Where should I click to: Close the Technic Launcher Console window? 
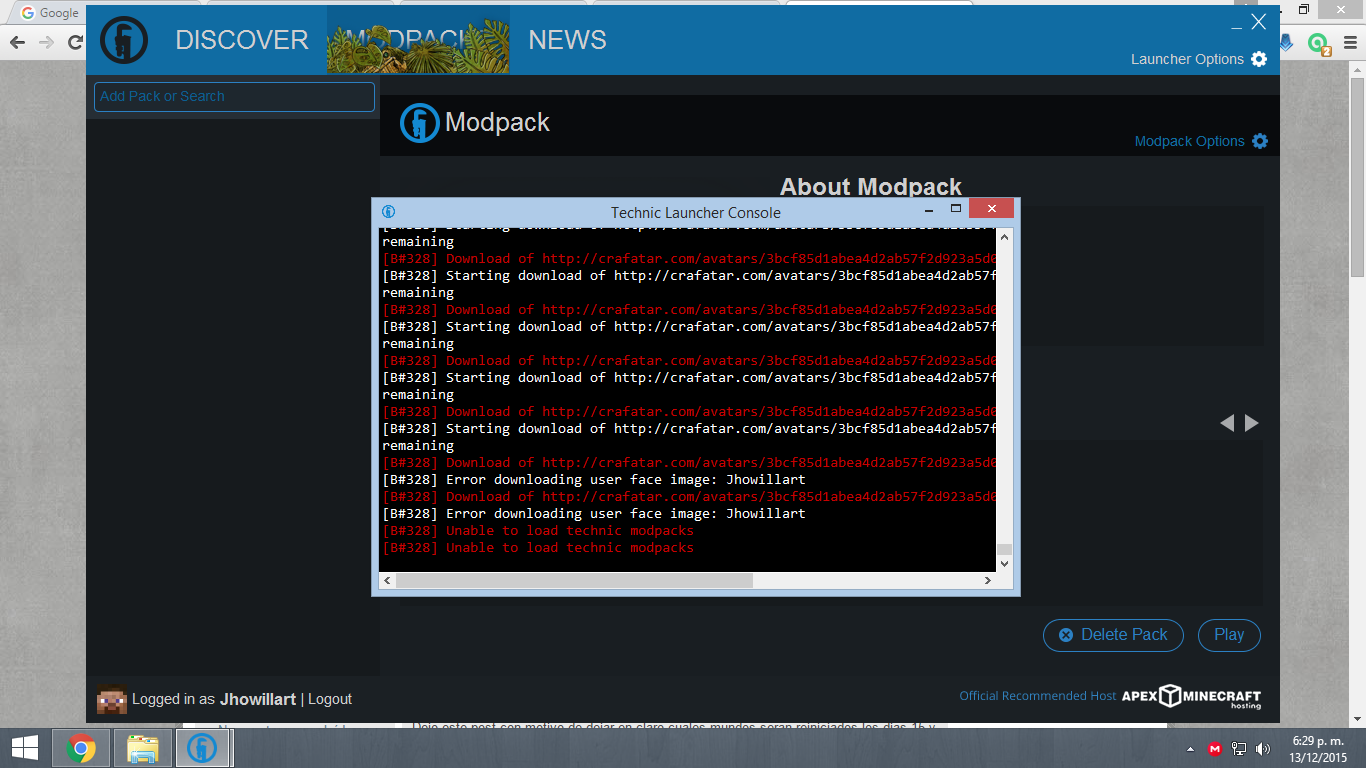click(991, 208)
